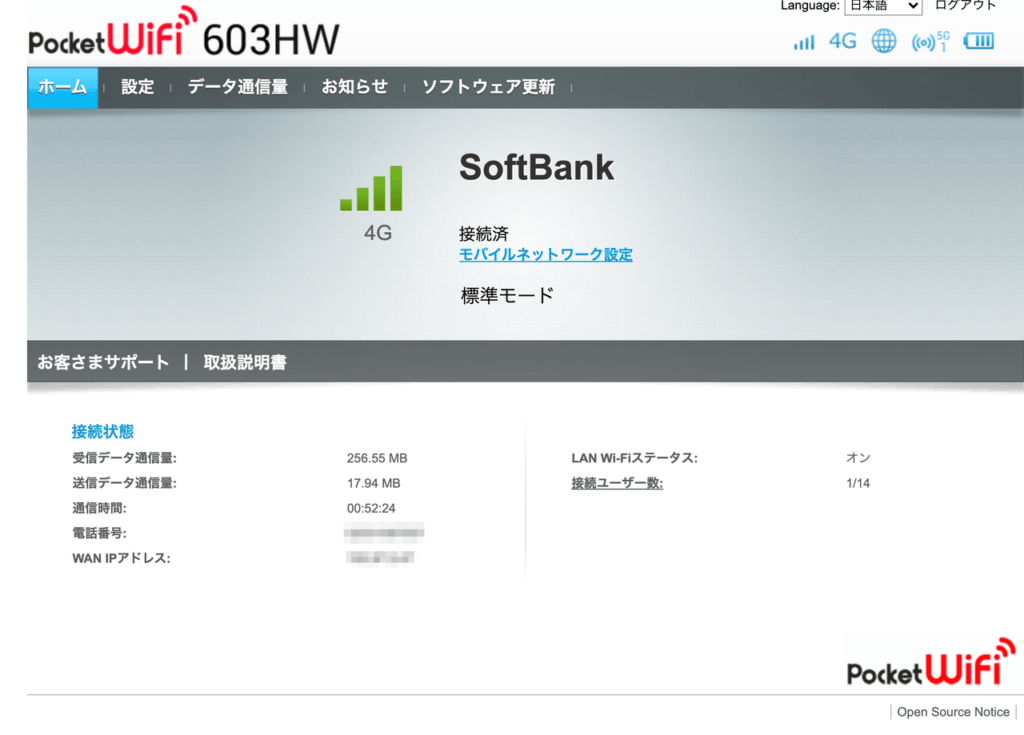Click the 送信データ通信量 label
The height and width of the screenshot is (735, 1024).
[x=124, y=483]
